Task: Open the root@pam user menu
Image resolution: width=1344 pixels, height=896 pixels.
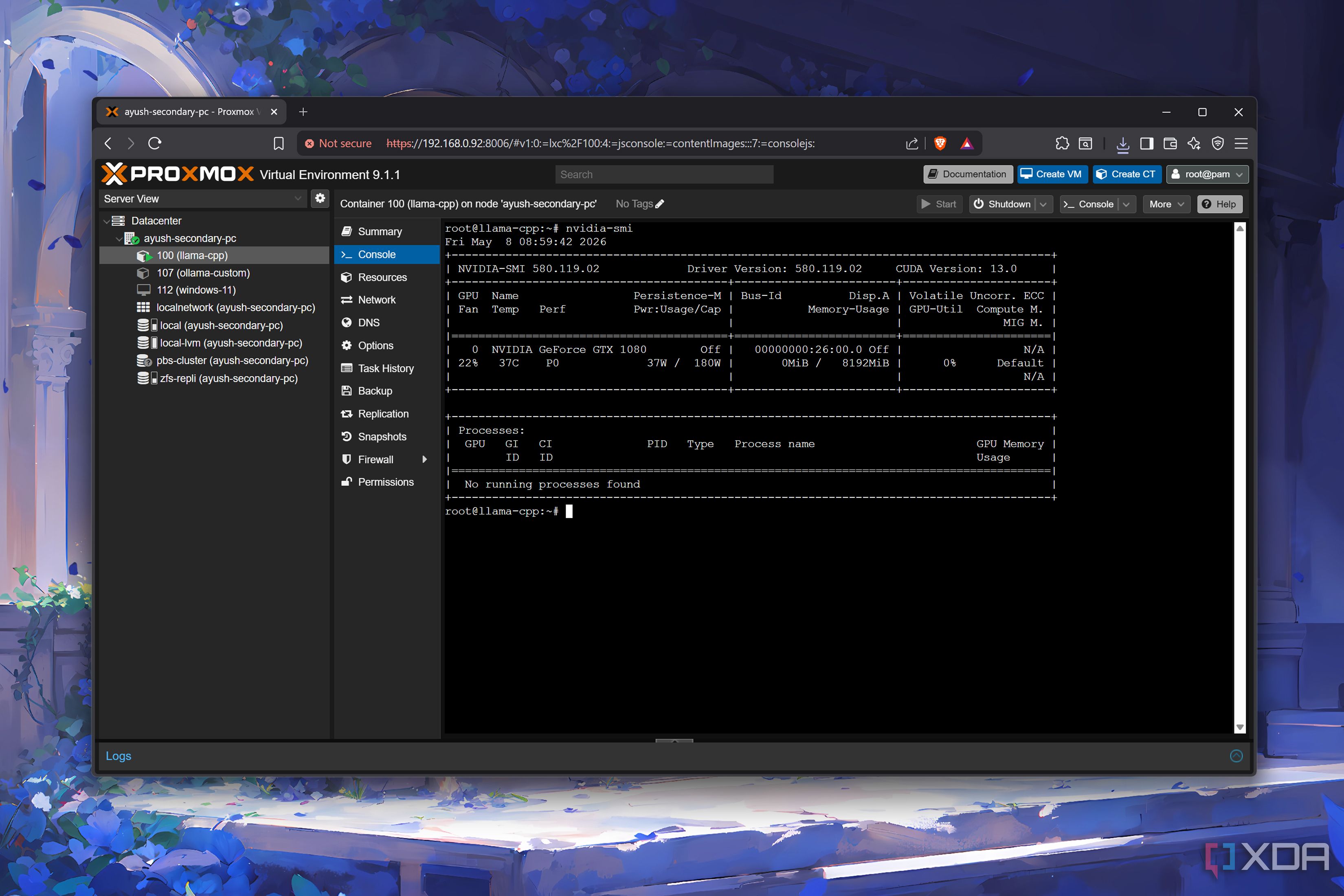Action: 1207,174
